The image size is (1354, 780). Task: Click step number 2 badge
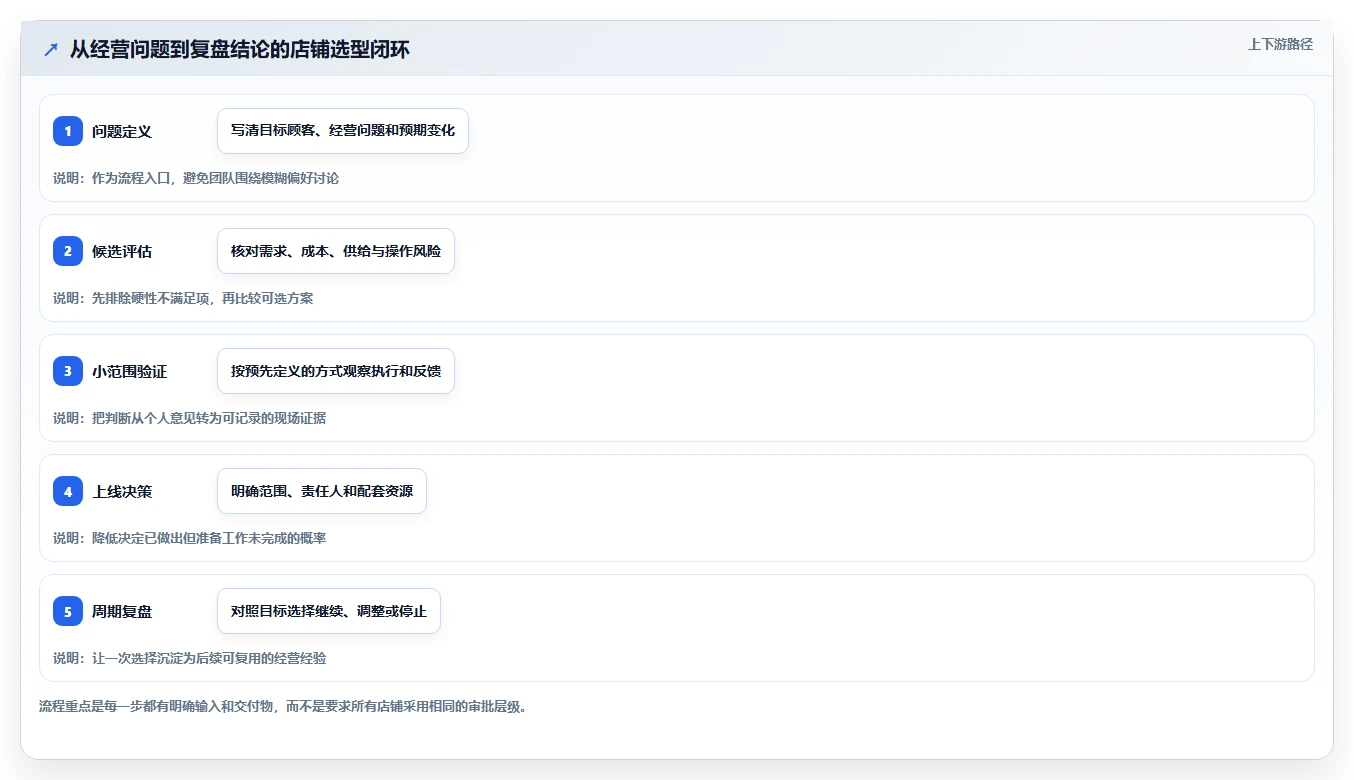[x=68, y=251]
